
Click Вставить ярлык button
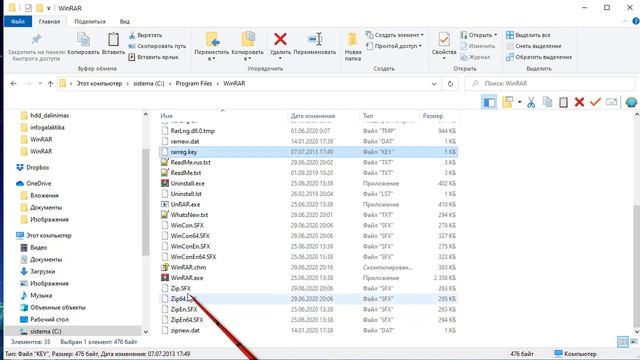pyautogui.click(x=153, y=57)
